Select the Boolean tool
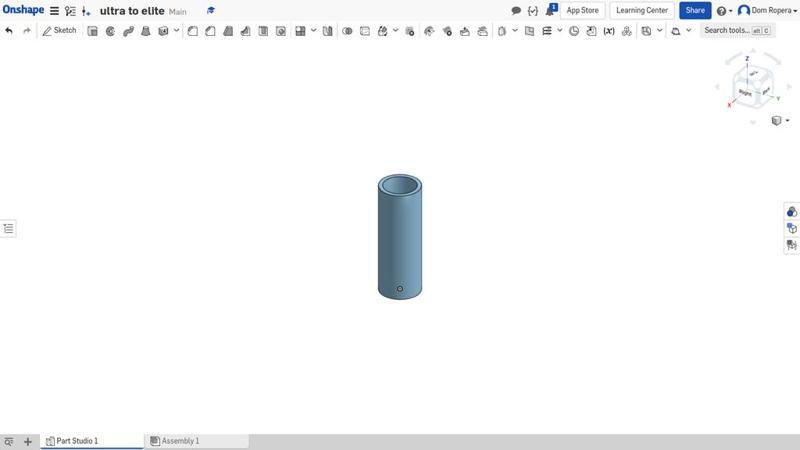Image resolution: width=800 pixels, height=450 pixels. click(347, 31)
